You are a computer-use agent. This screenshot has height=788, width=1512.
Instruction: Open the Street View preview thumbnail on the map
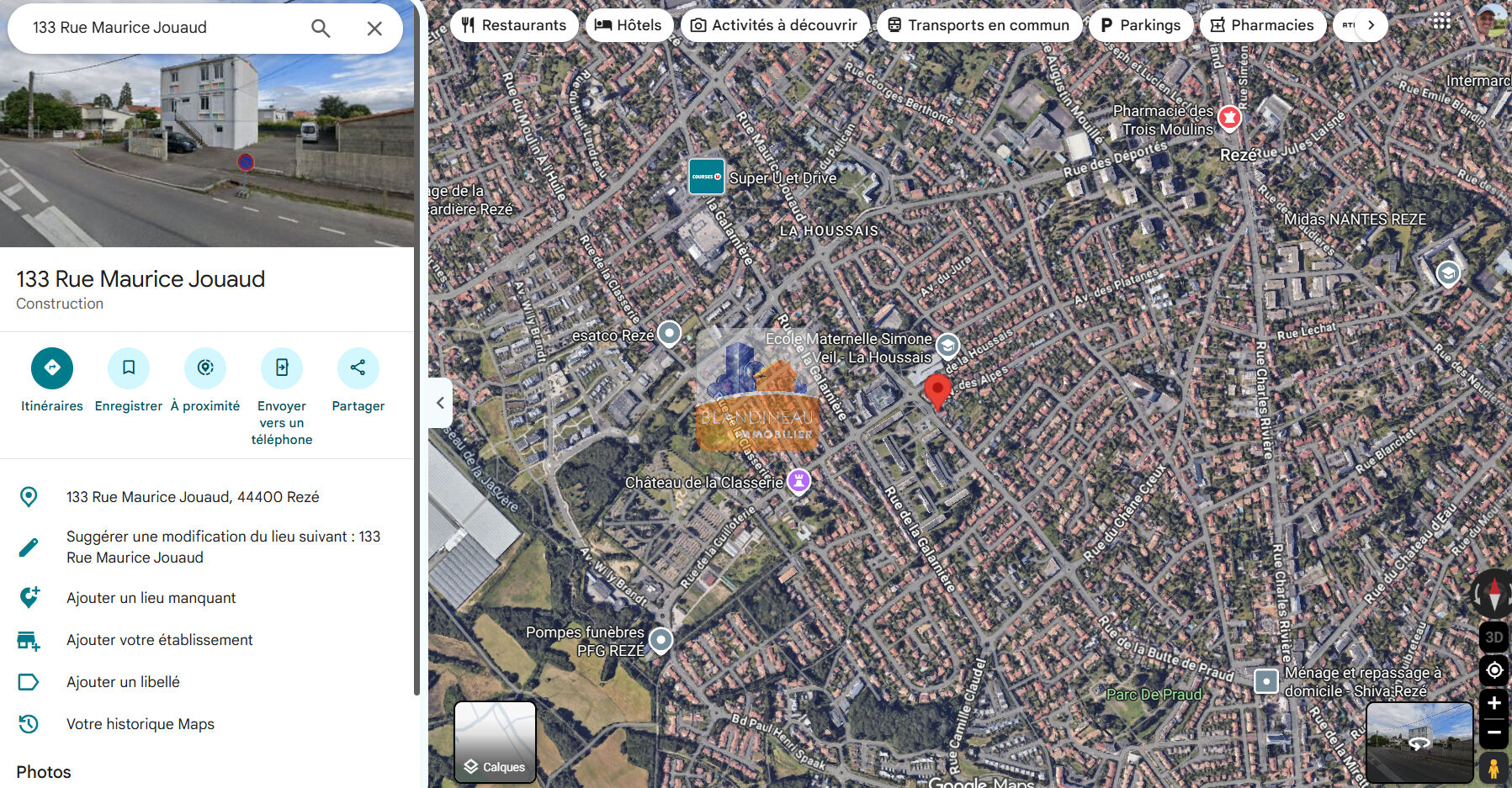[1419, 743]
